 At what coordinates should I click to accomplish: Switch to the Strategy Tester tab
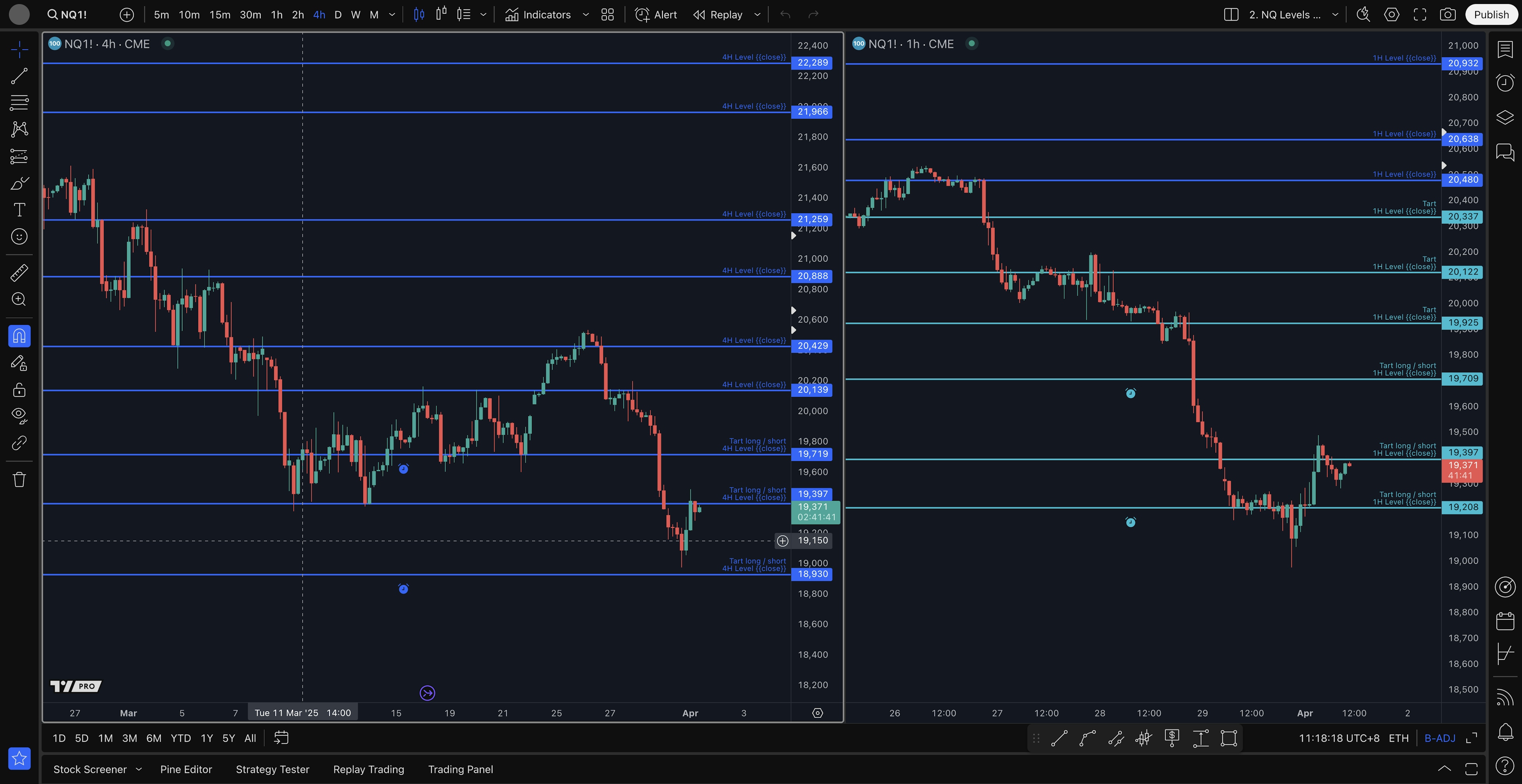point(272,769)
